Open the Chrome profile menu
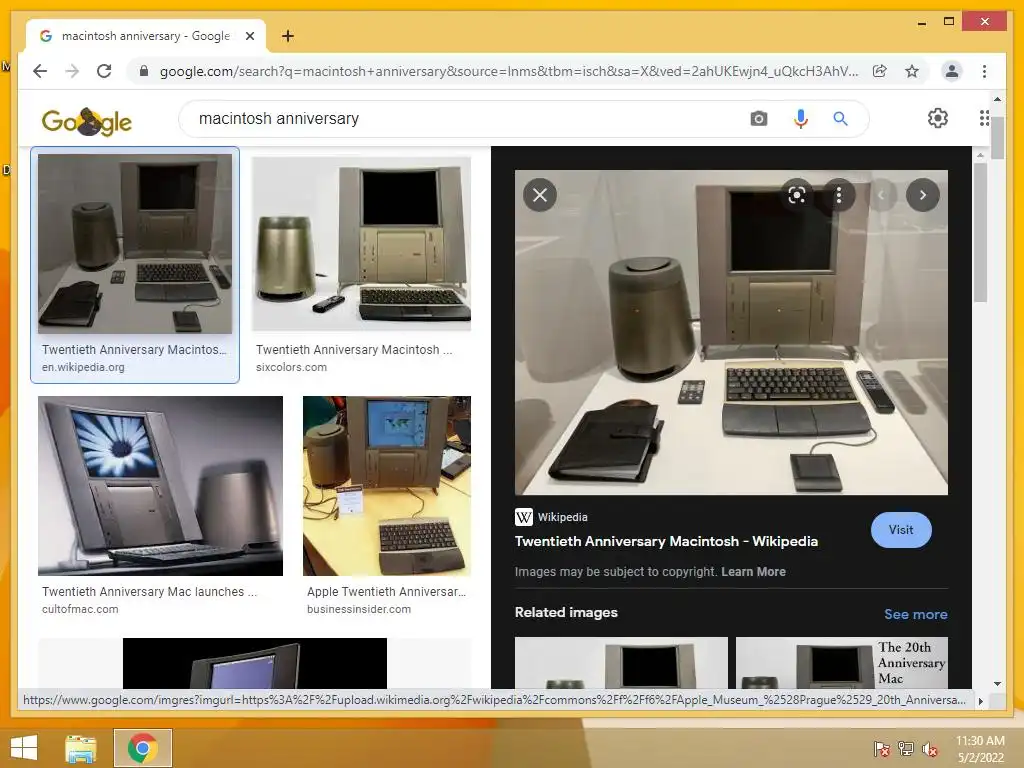The image size is (1024, 768). pyautogui.click(x=952, y=71)
